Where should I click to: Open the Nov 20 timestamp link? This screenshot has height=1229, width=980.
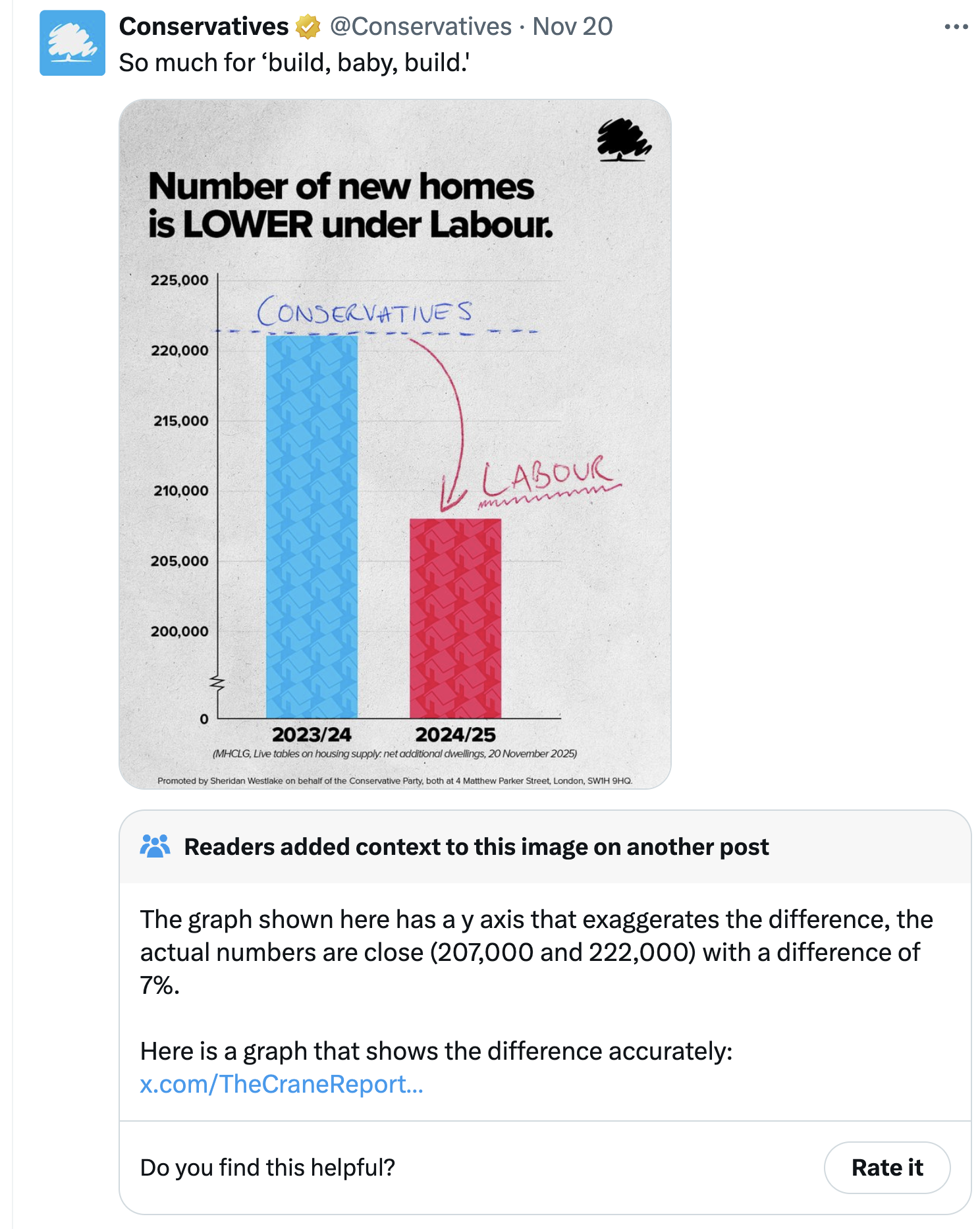pos(572,27)
